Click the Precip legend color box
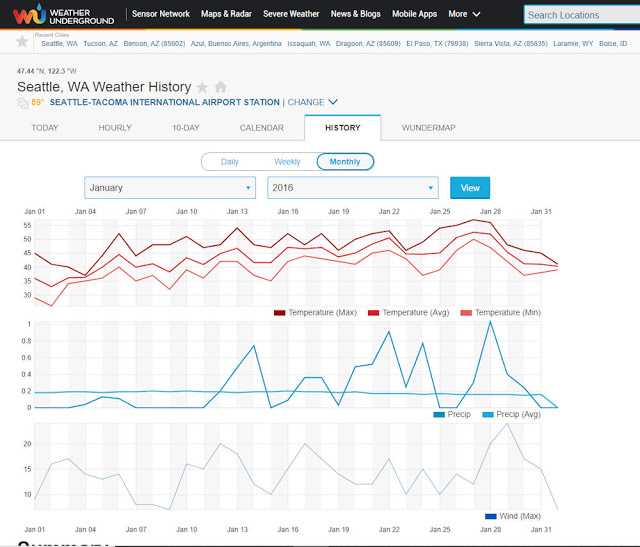 (x=439, y=414)
